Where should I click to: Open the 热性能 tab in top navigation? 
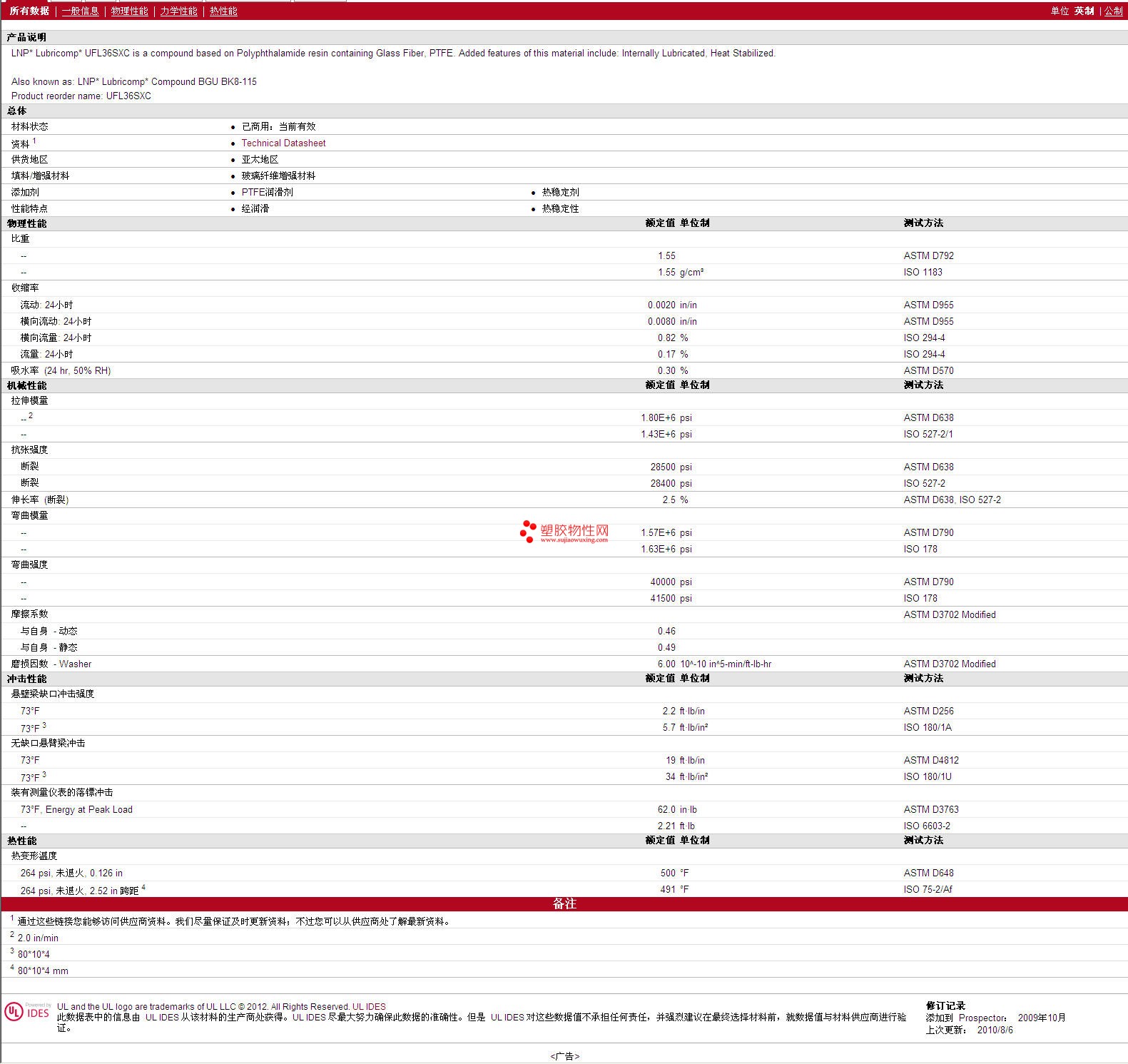click(x=223, y=11)
